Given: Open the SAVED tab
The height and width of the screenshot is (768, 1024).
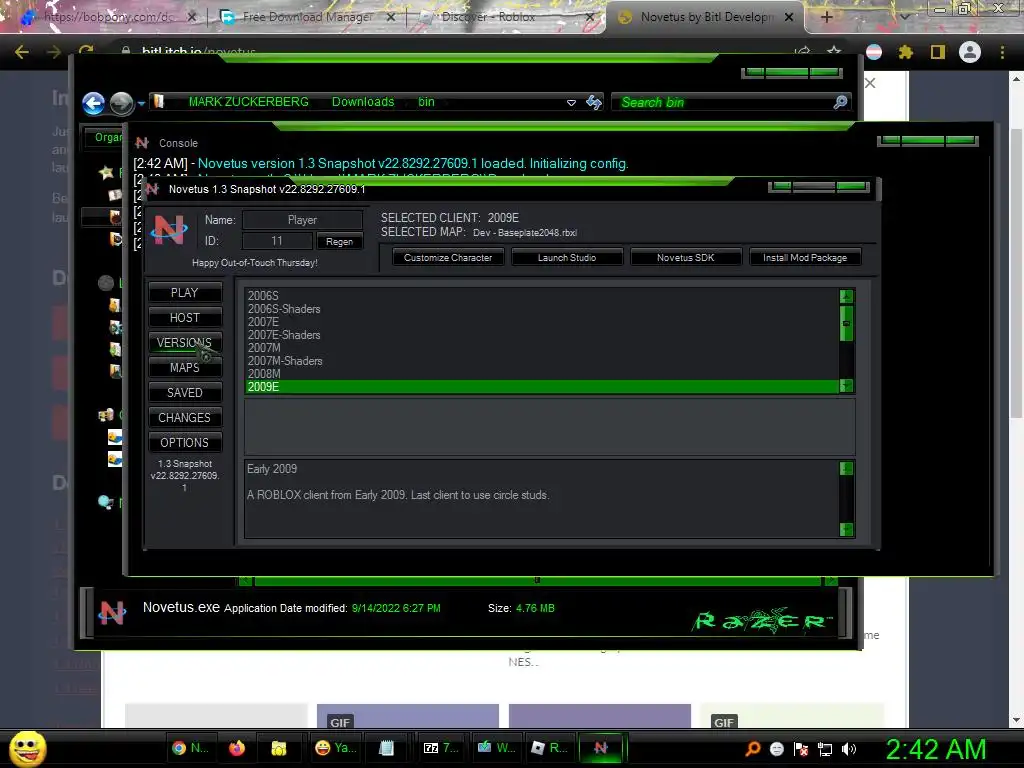Looking at the screenshot, I should pyautogui.click(x=185, y=392).
